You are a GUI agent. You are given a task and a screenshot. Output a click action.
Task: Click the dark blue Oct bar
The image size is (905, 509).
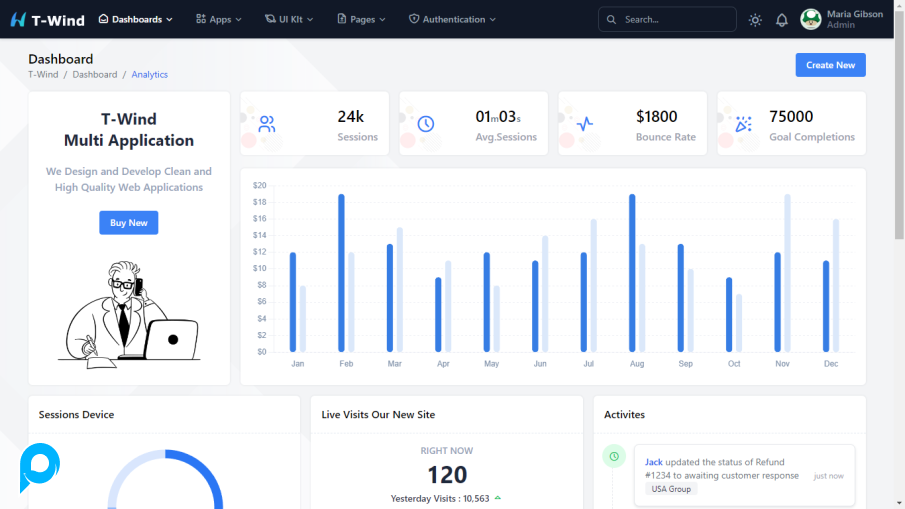729,315
